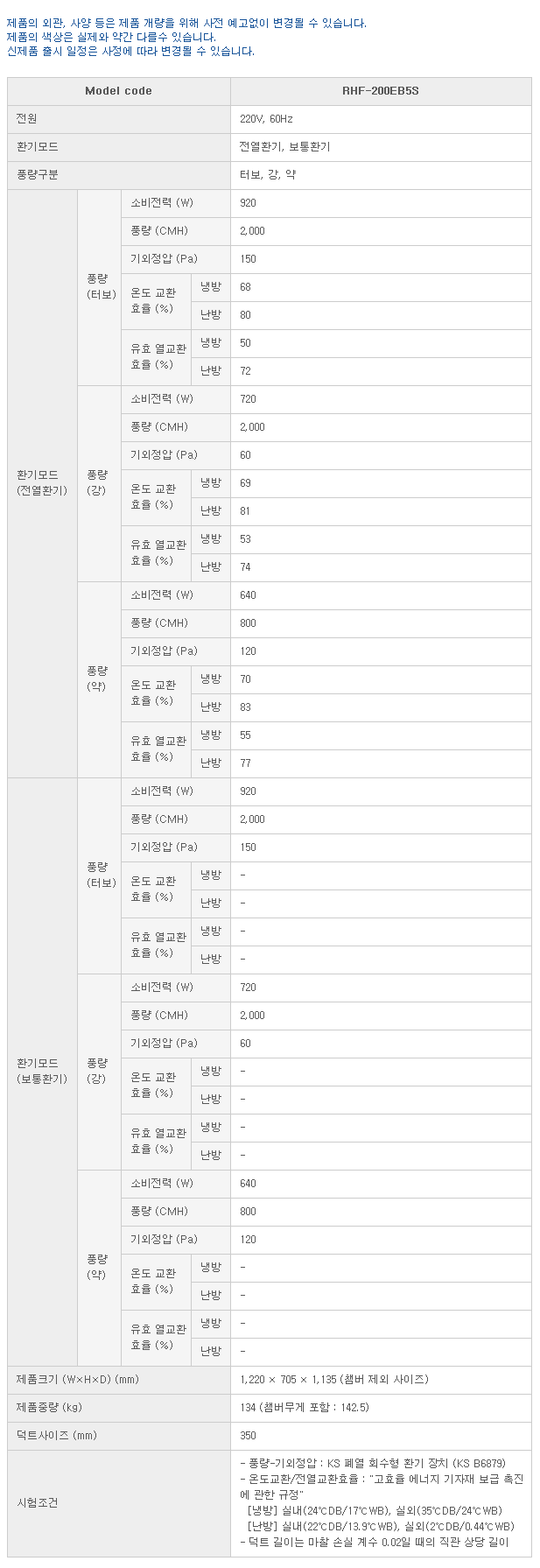540x1568 pixels.
Task: Click the 제품중량 (kg) row label
Action: [49, 1408]
